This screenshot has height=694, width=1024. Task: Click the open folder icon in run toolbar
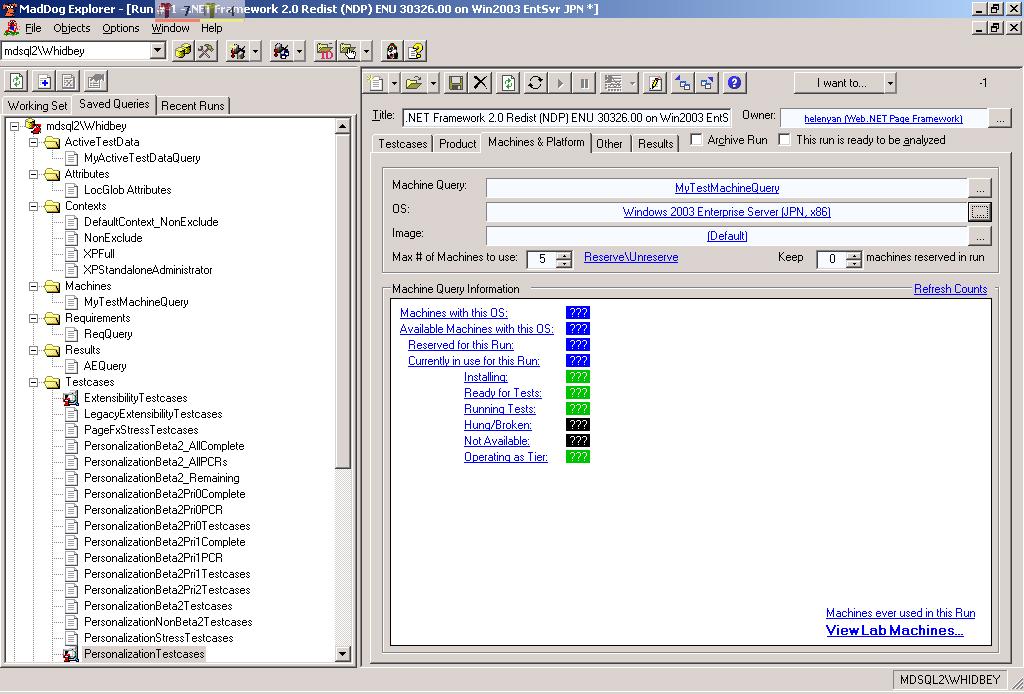coord(413,83)
